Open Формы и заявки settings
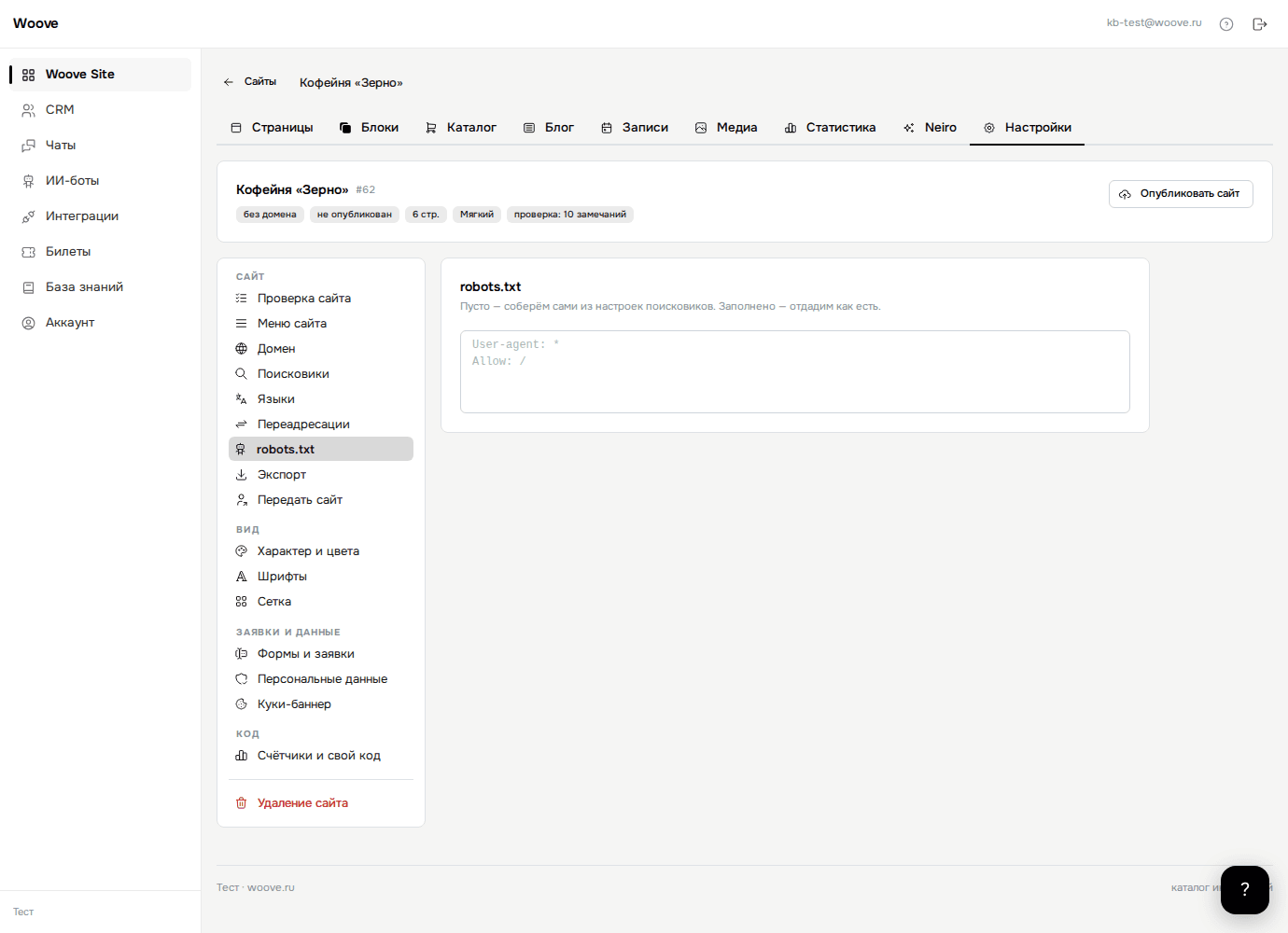1288x933 pixels. pyautogui.click(x=321, y=654)
